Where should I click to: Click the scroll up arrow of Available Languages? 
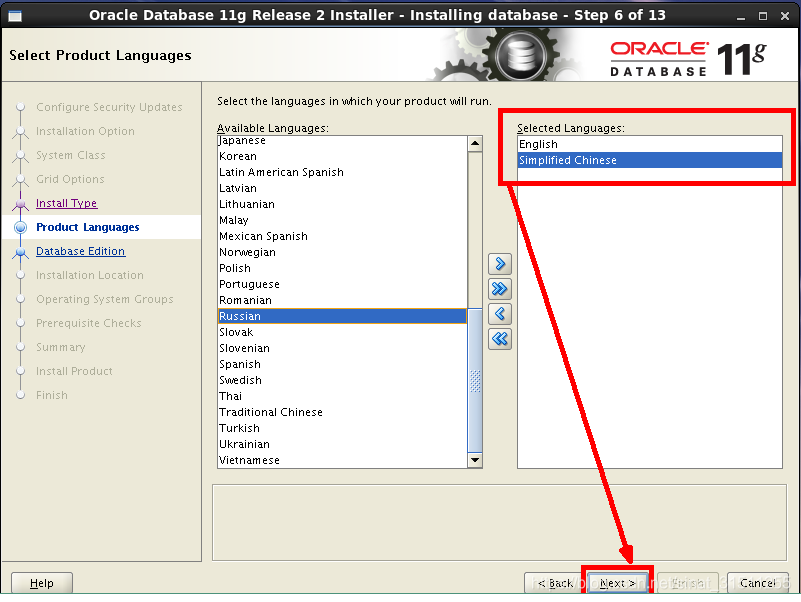coord(475,144)
